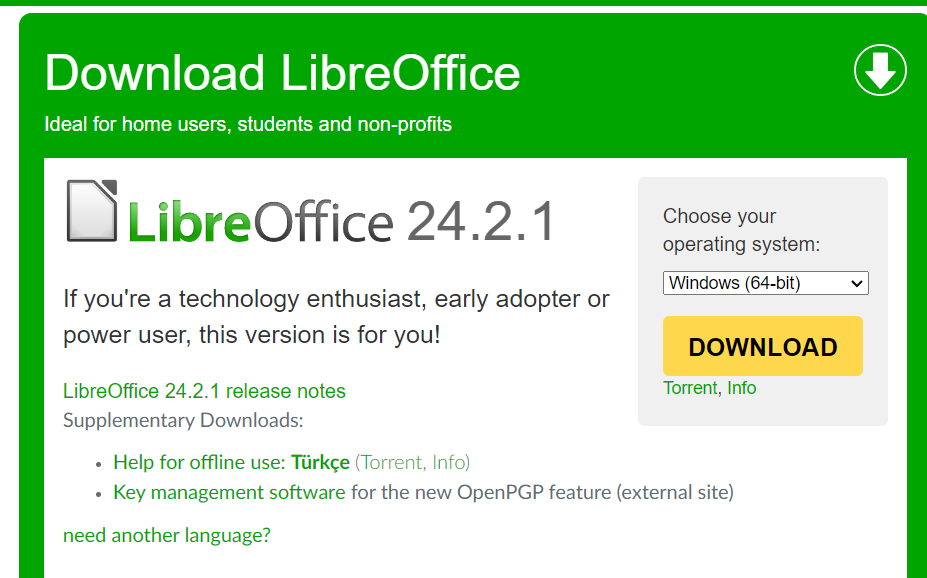927x578 pixels.
Task: Download Help for offline use Türkçe
Action: (x=231, y=462)
